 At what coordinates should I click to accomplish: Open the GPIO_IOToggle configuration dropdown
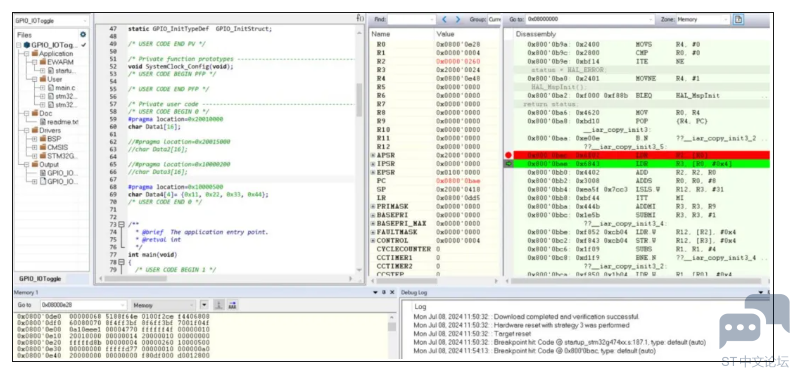[x=51, y=21]
